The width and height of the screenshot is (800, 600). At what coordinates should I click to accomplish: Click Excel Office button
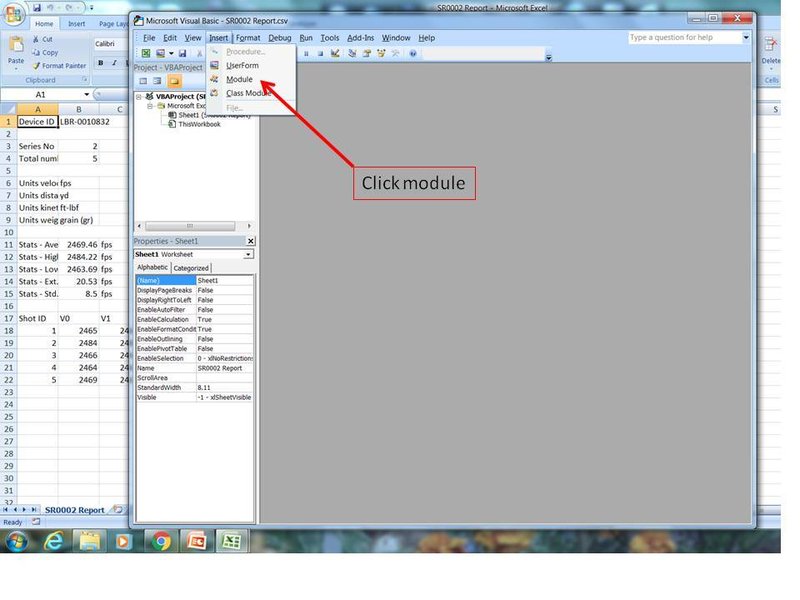[x=13, y=14]
